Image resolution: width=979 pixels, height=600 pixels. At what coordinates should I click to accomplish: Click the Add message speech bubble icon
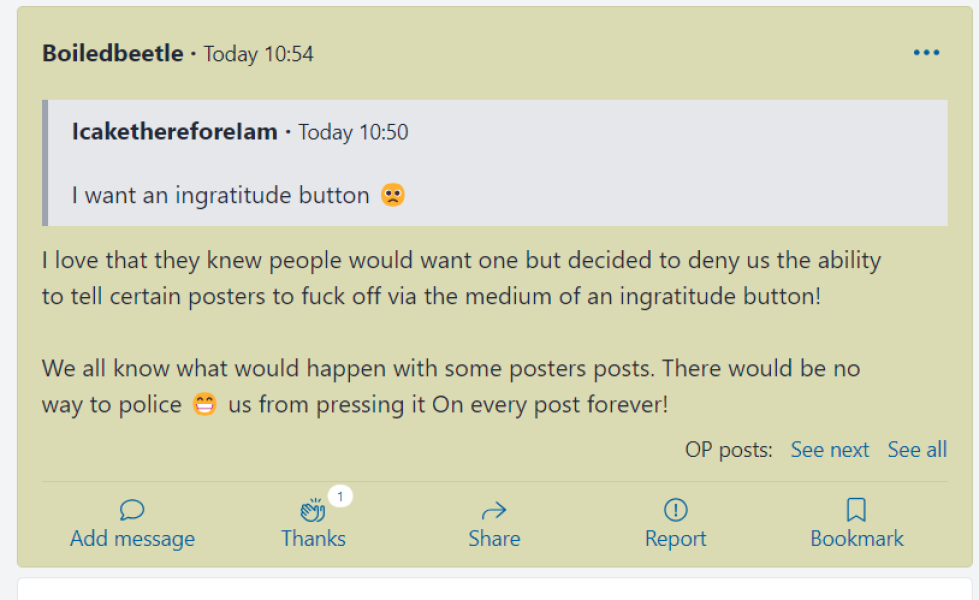click(132, 511)
